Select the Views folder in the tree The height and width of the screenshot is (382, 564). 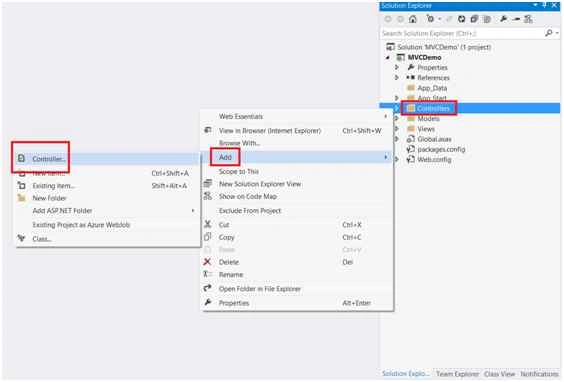(x=426, y=129)
